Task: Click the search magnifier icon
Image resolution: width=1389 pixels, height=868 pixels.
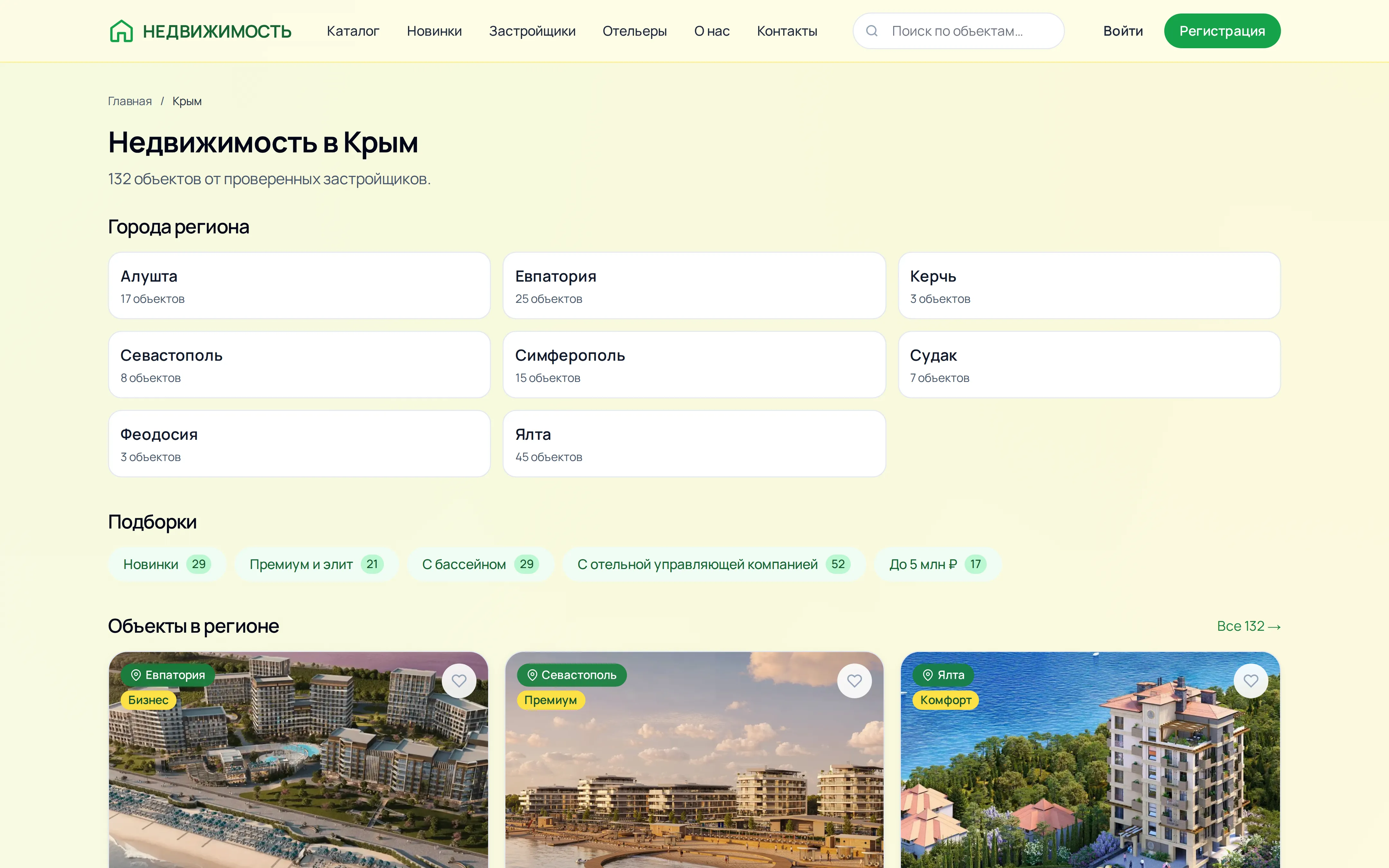Action: tap(871, 31)
